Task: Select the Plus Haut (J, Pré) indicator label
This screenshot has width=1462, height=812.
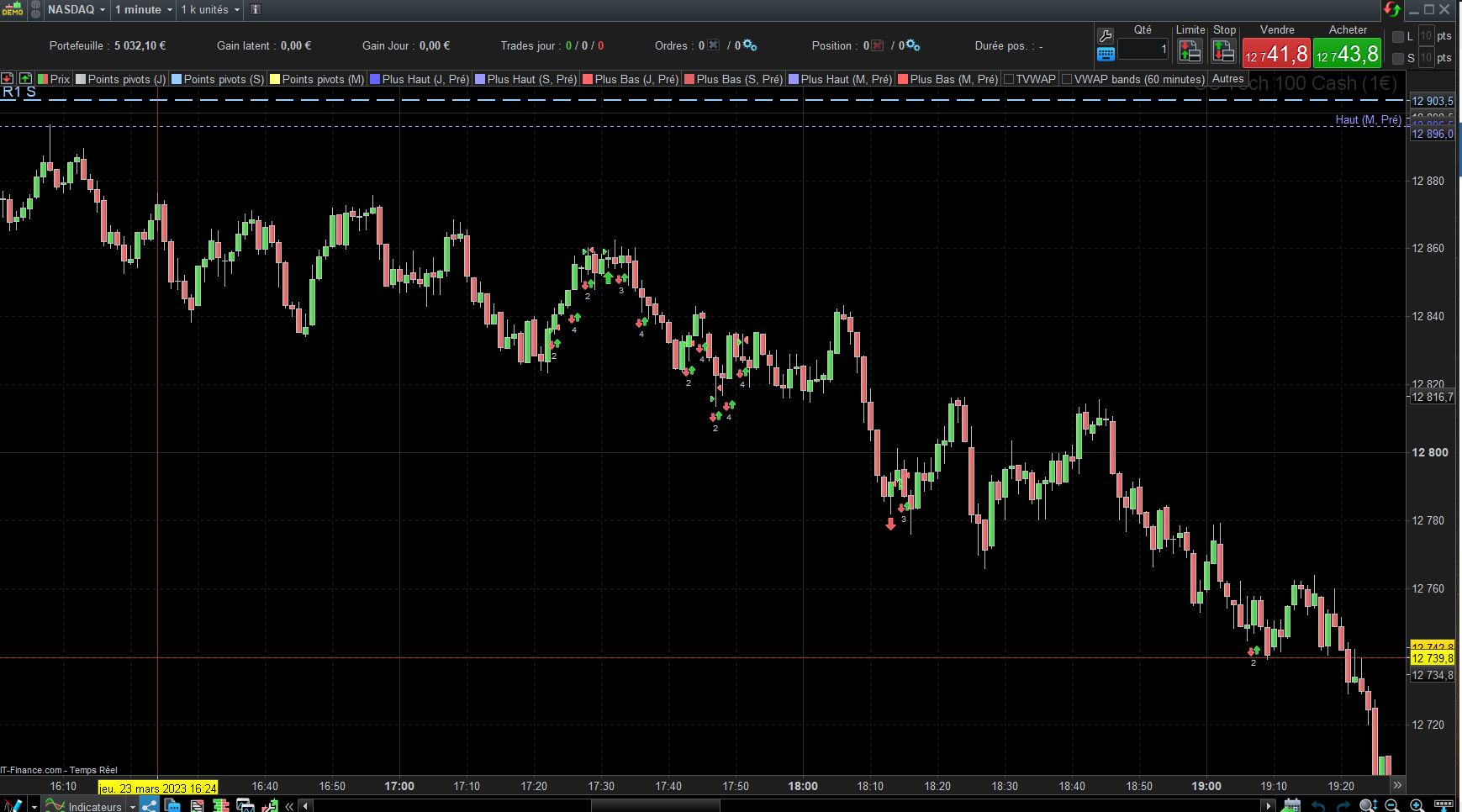Action: pos(425,79)
